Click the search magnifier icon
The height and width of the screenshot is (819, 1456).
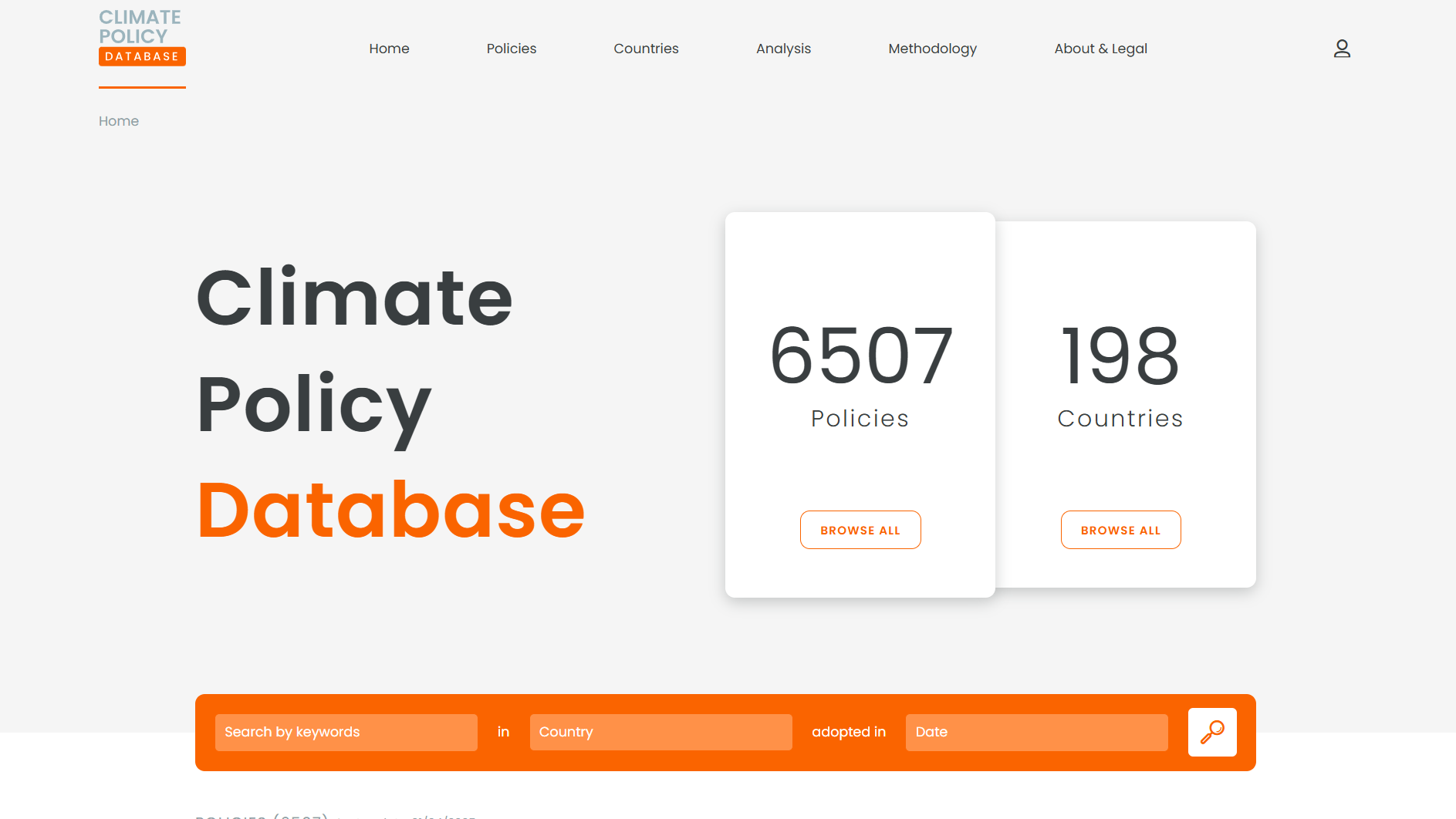click(x=1211, y=732)
